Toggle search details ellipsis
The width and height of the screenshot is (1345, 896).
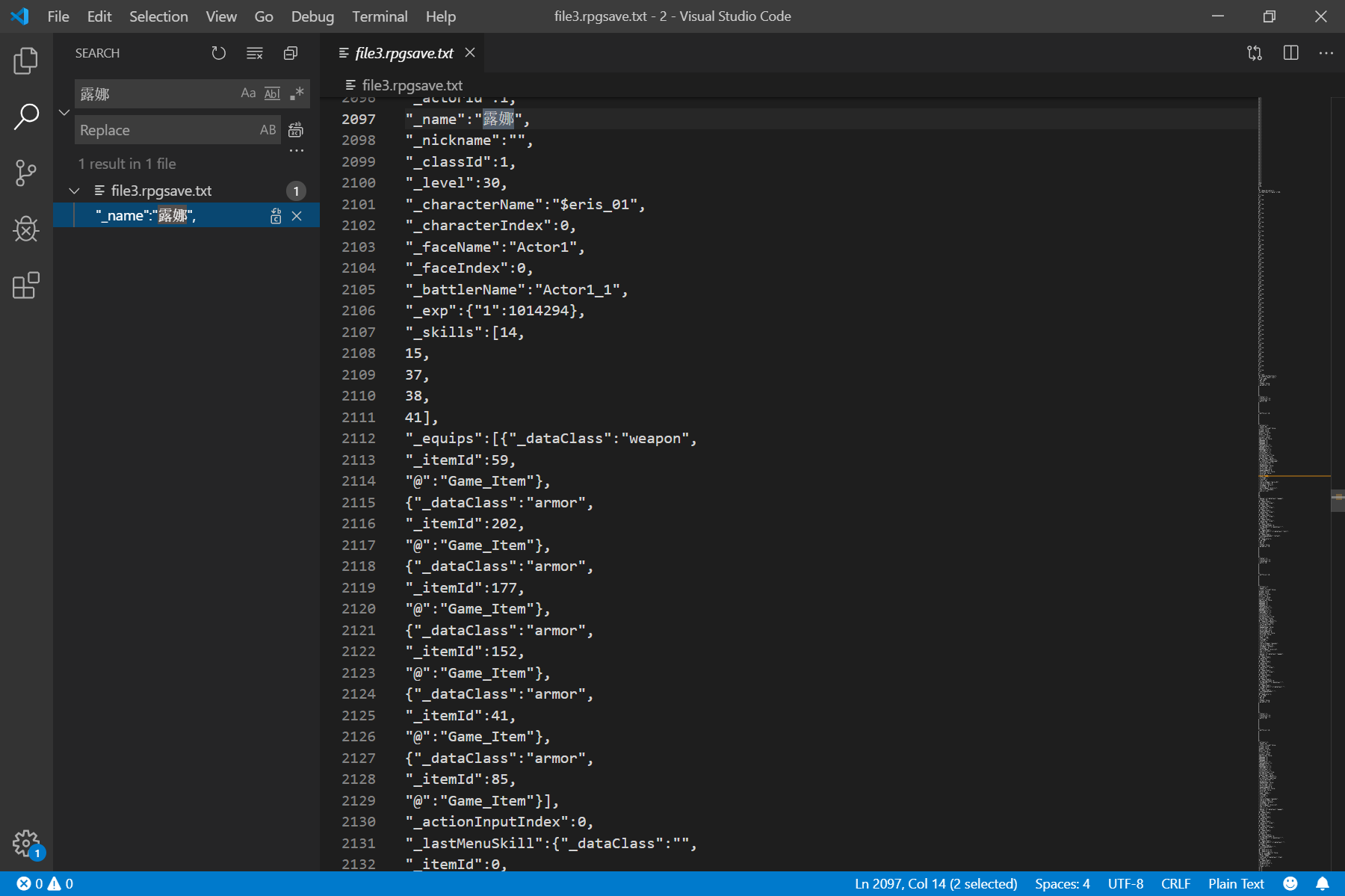[297, 150]
